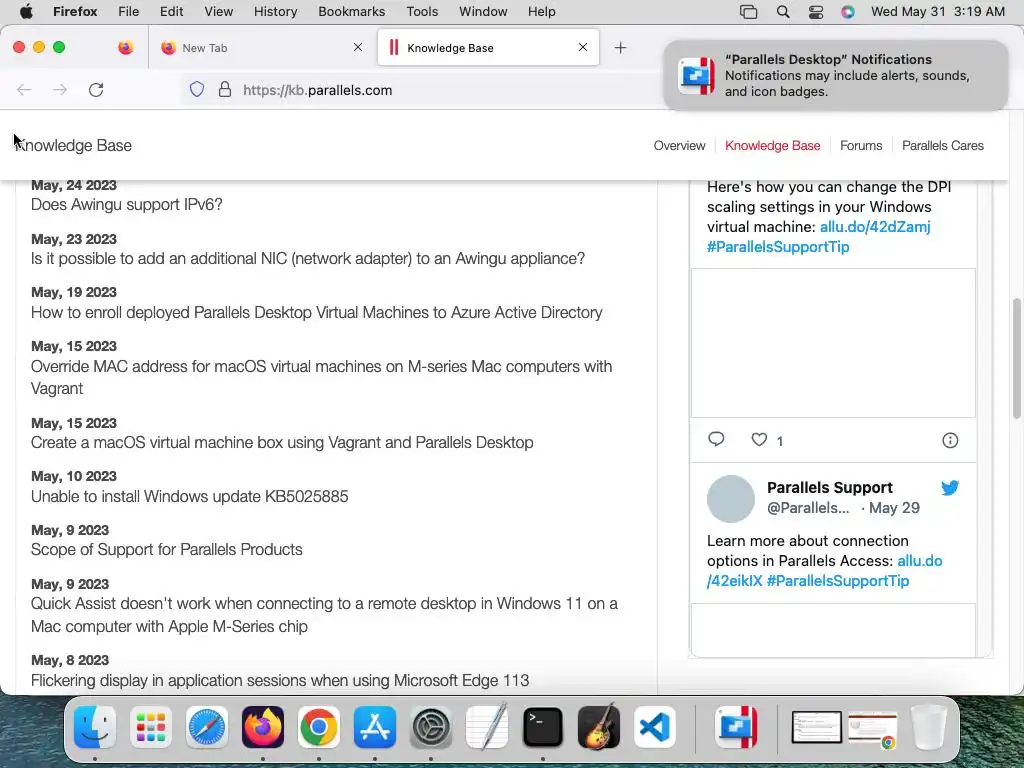Viewport: 1024px width, 768px height.
Task: Open Trash in the Dock
Action: coord(929,727)
